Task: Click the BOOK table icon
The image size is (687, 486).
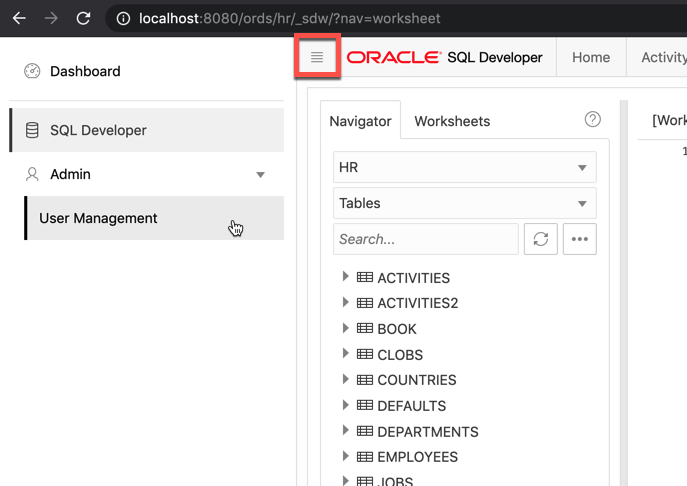Action: 365,328
